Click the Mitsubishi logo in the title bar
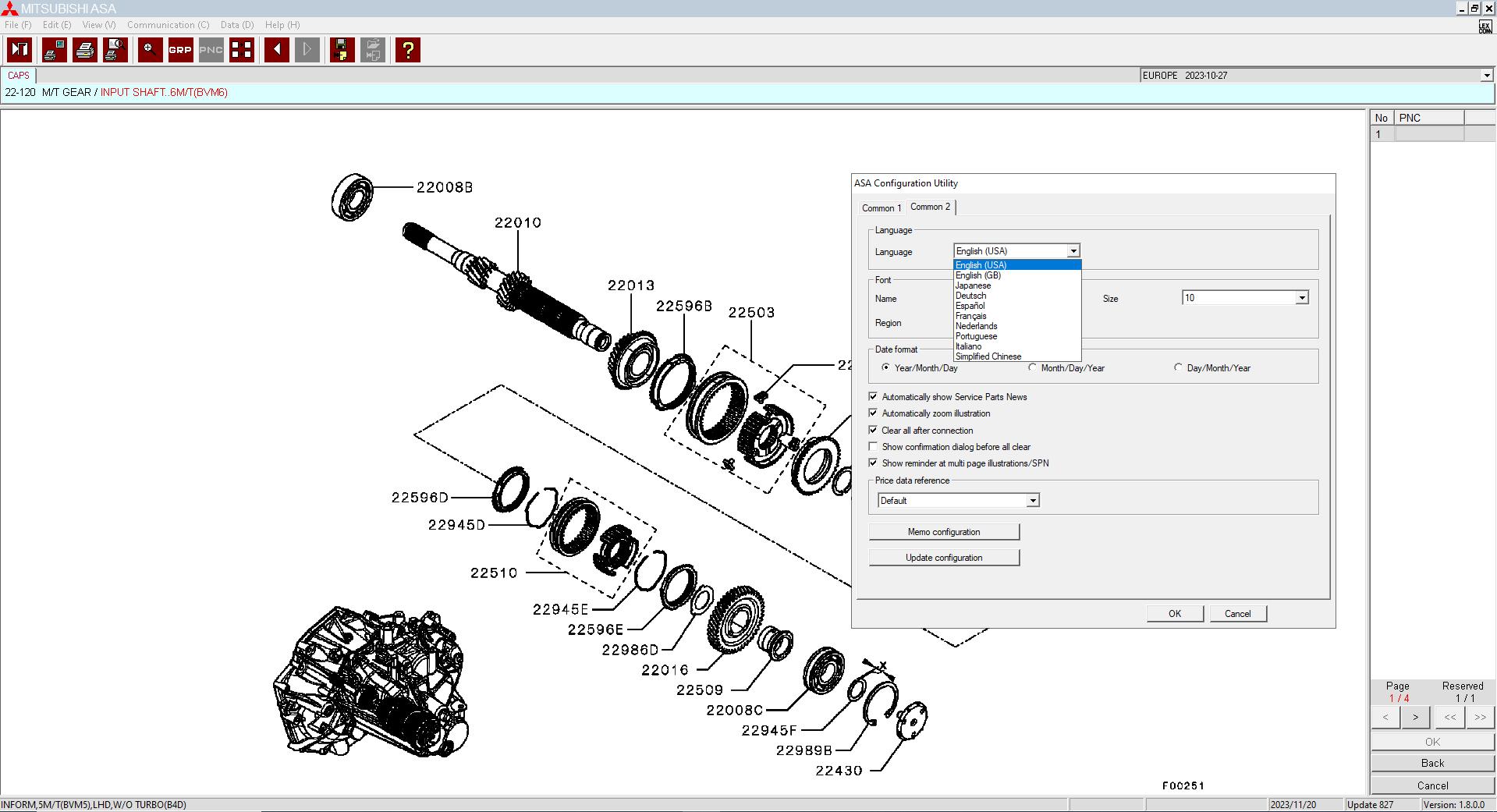Screen dimensions: 1497x812 click(9, 8)
